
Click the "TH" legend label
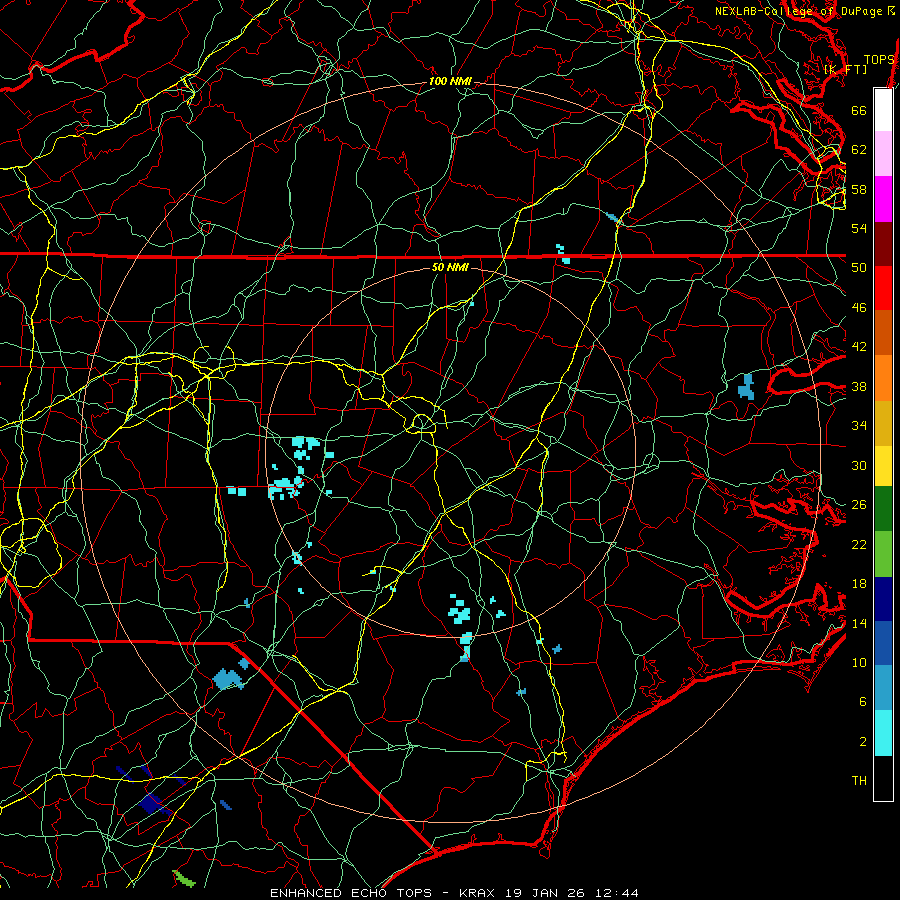pyautogui.click(x=859, y=780)
